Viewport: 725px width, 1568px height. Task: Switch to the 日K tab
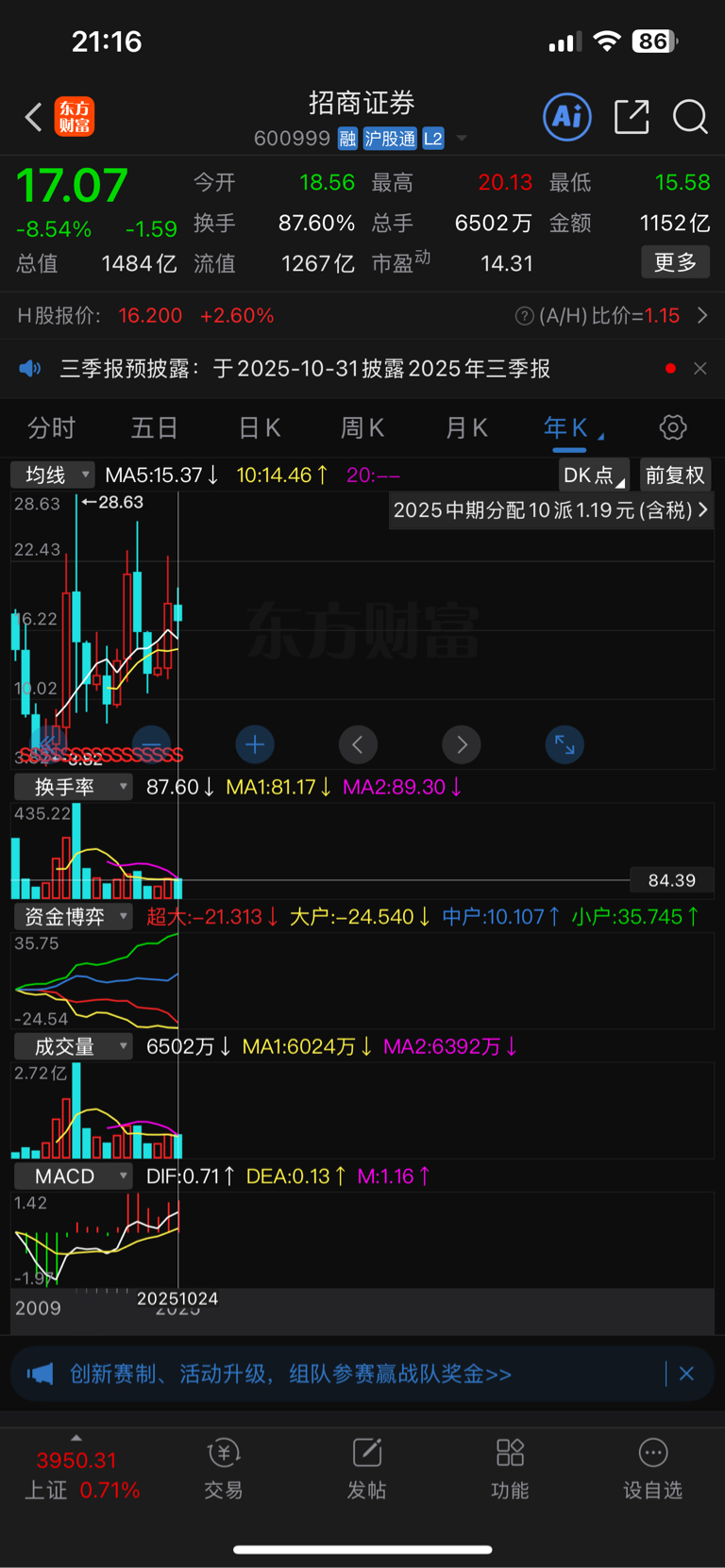259,428
